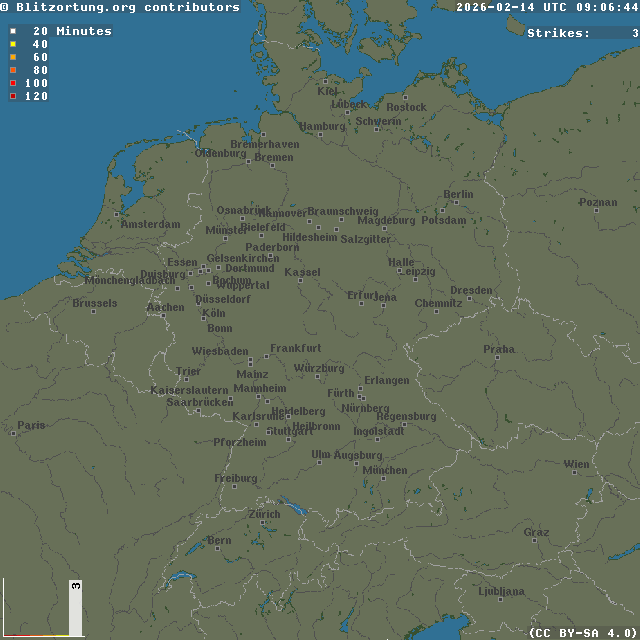Select the Amsterdam city marker
Screen dimensions: 640x640
pyautogui.click(x=116, y=213)
